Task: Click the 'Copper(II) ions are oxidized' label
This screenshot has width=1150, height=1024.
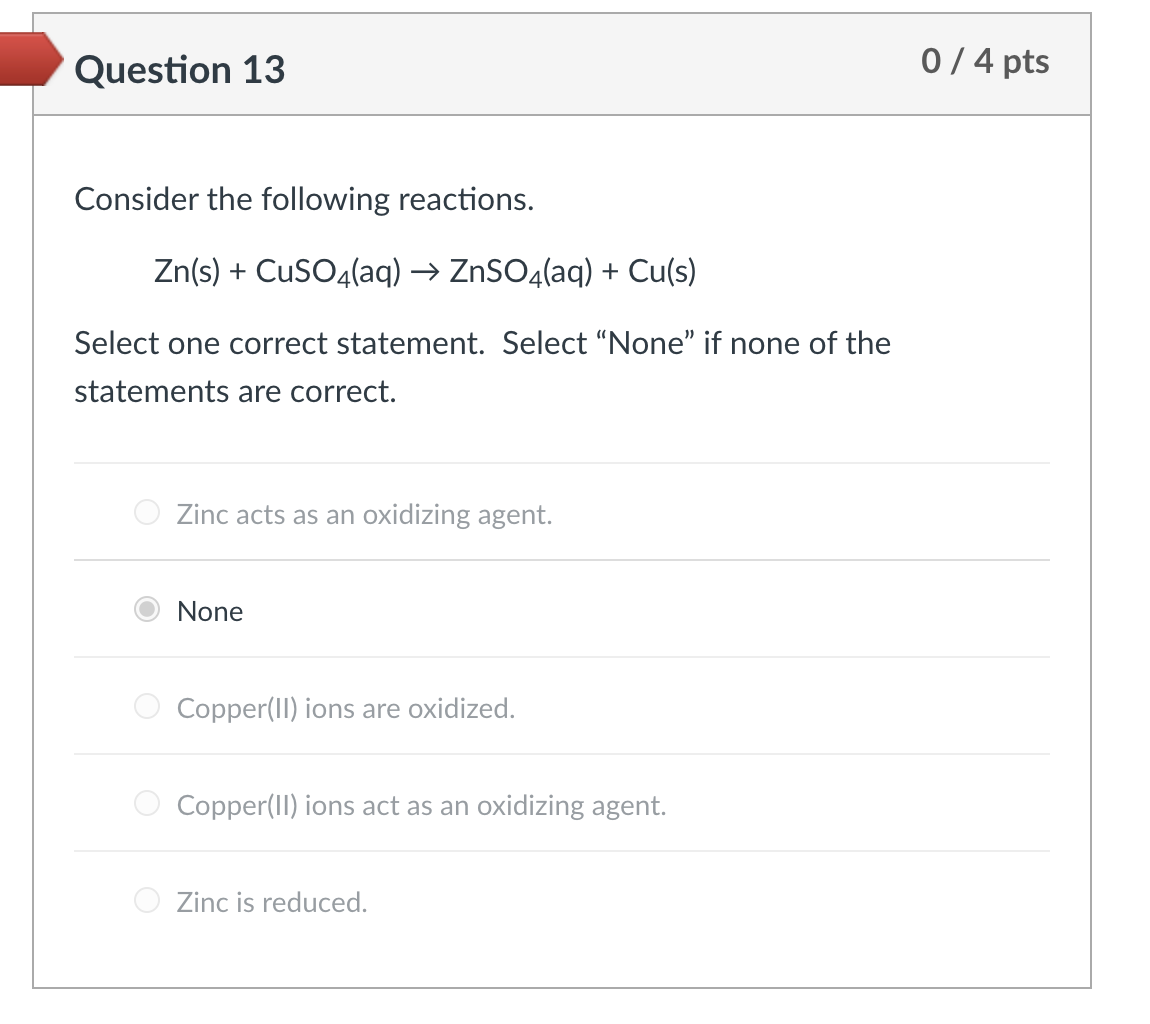Action: click(346, 708)
